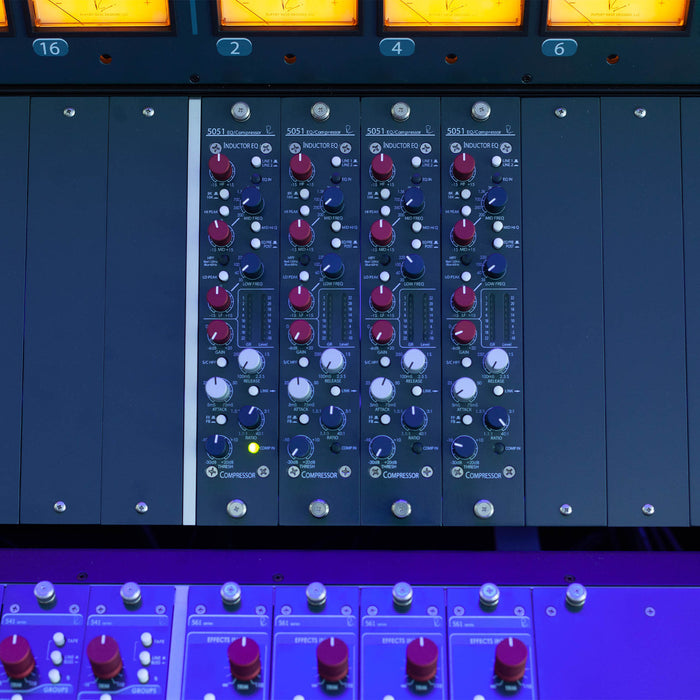The image size is (700, 700).
Task: Toggle MID HI Q on fourth 5051 module
Action: [498, 226]
